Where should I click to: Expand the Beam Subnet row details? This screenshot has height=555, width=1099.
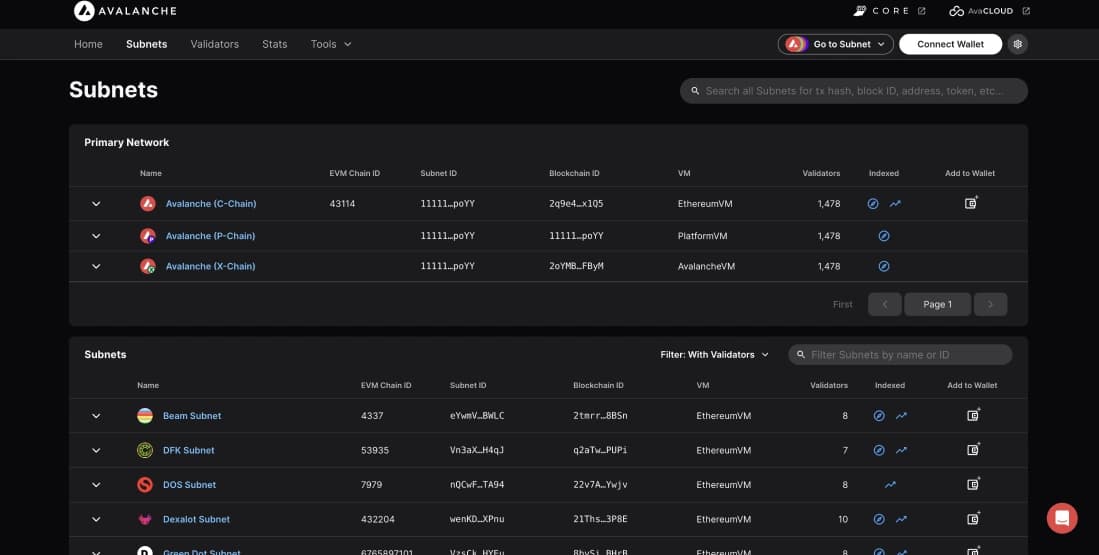pos(96,416)
